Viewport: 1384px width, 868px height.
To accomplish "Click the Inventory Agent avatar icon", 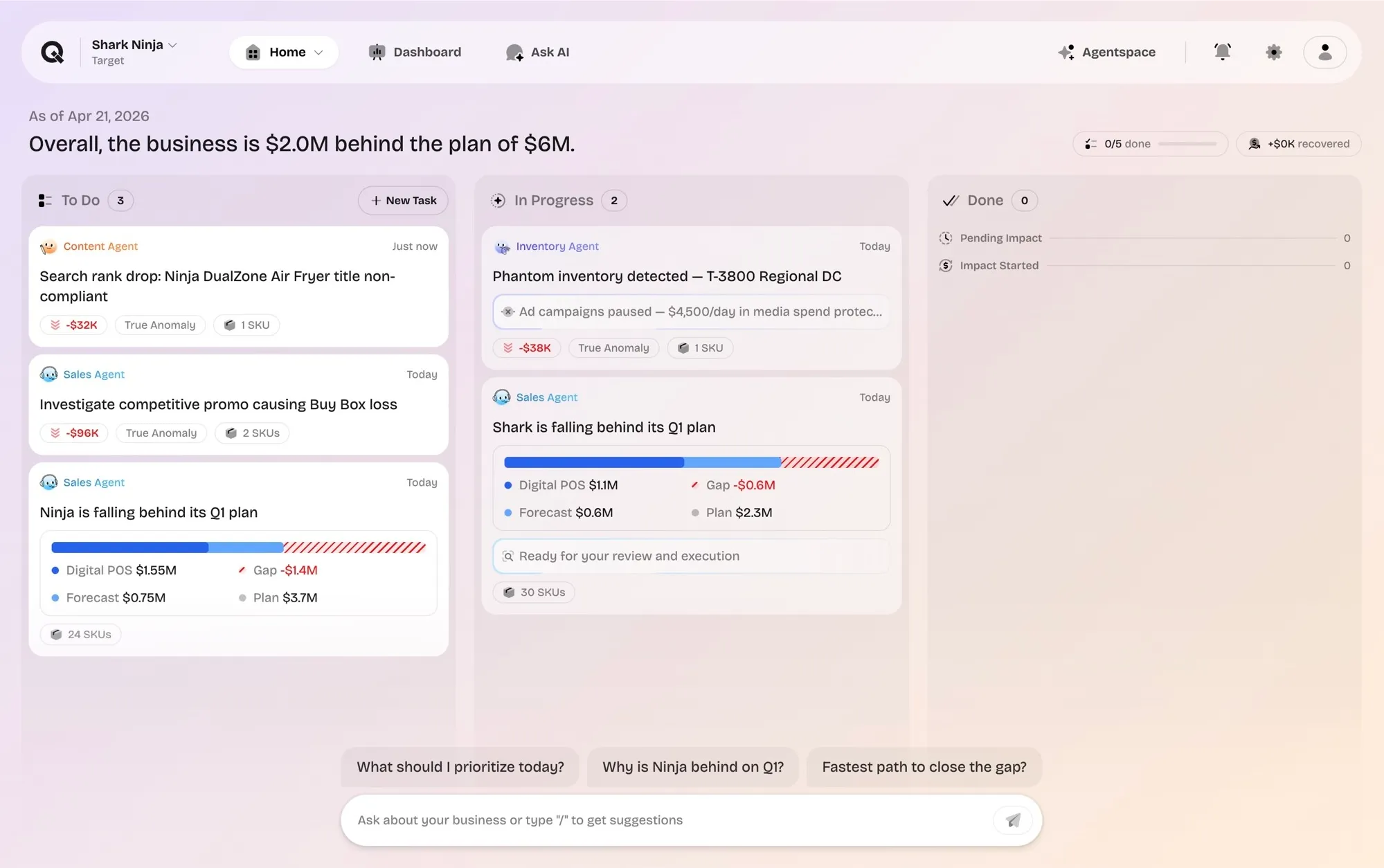I will click(x=502, y=246).
